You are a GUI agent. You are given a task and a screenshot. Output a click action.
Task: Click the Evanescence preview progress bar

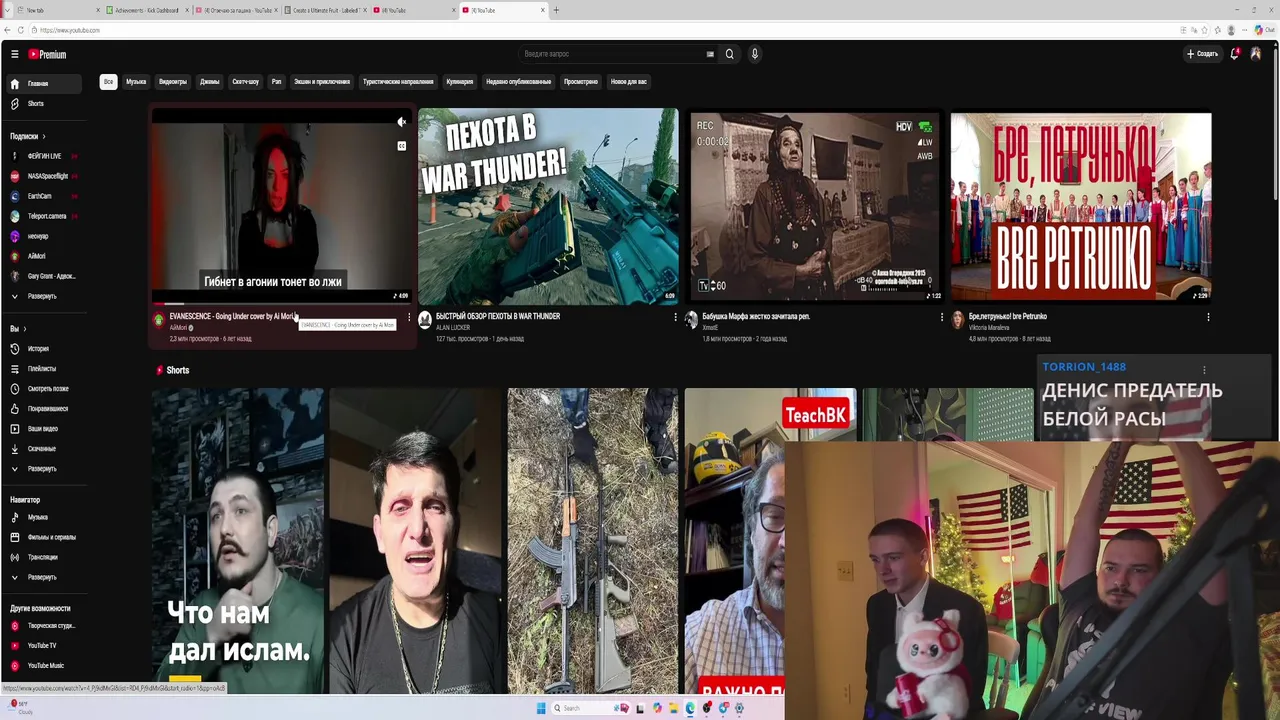tap(281, 302)
